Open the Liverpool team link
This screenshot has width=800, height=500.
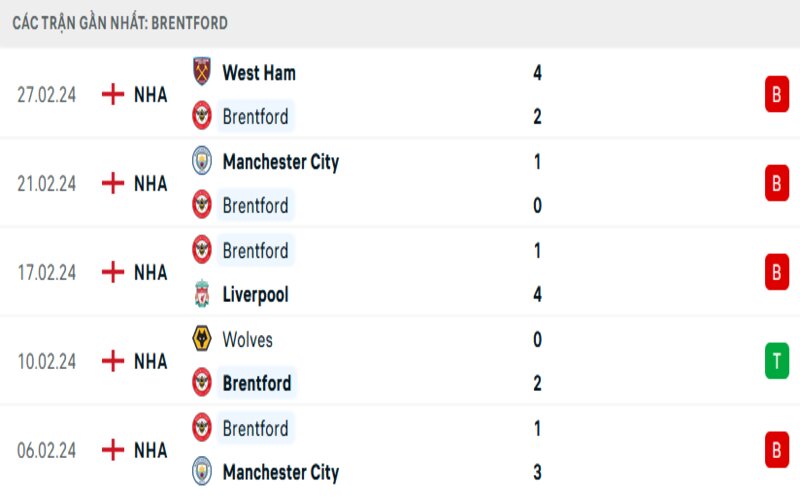click(x=255, y=295)
